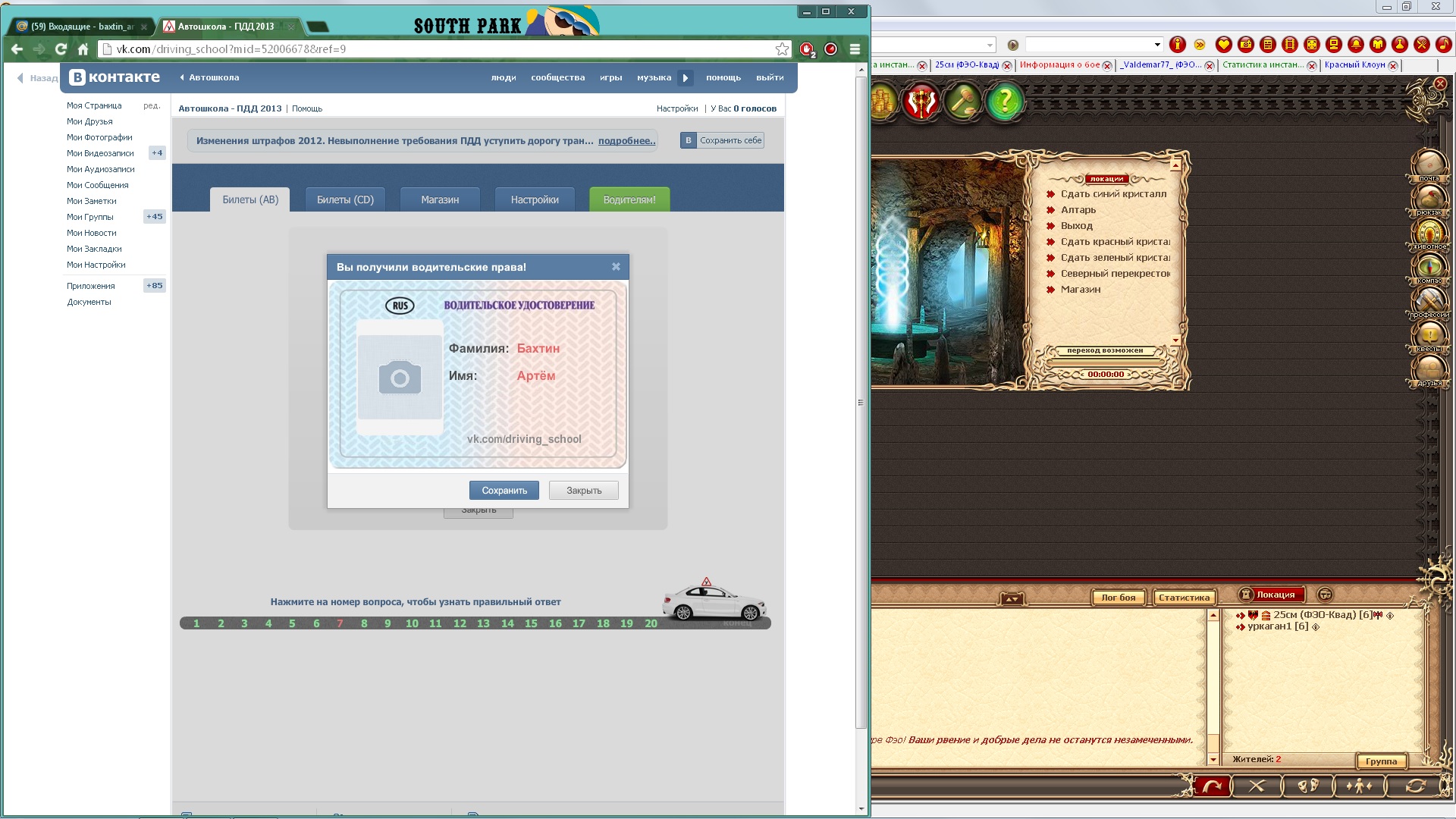Viewport: 1456px width, 819px height.
Task: Click the red music note icon
Action: click(1443, 45)
